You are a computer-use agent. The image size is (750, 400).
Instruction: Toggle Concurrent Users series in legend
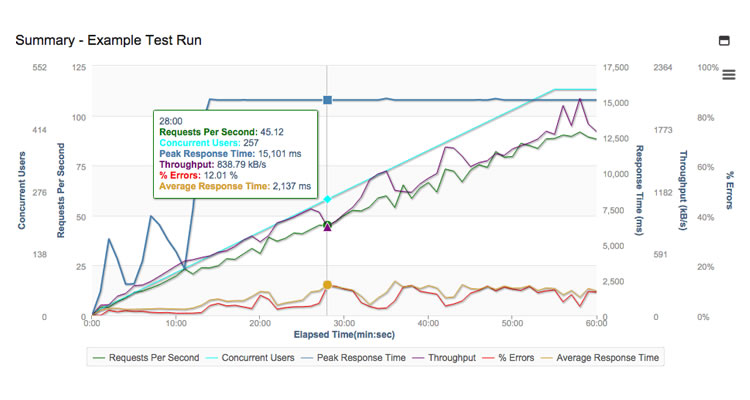click(x=250, y=357)
